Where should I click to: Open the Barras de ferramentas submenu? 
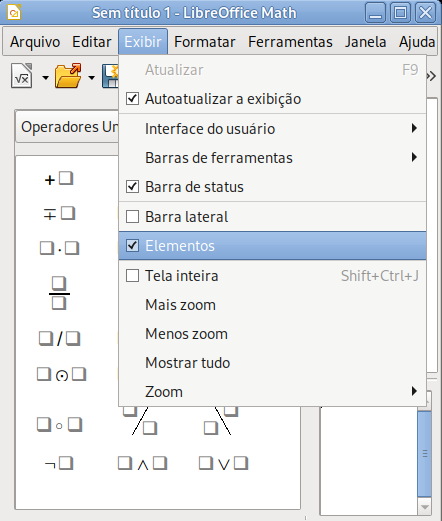272,158
